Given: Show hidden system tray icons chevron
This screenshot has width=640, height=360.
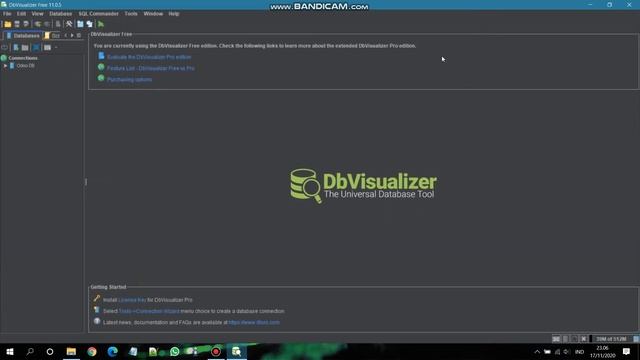Looking at the screenshot, I should pos(537,351).
